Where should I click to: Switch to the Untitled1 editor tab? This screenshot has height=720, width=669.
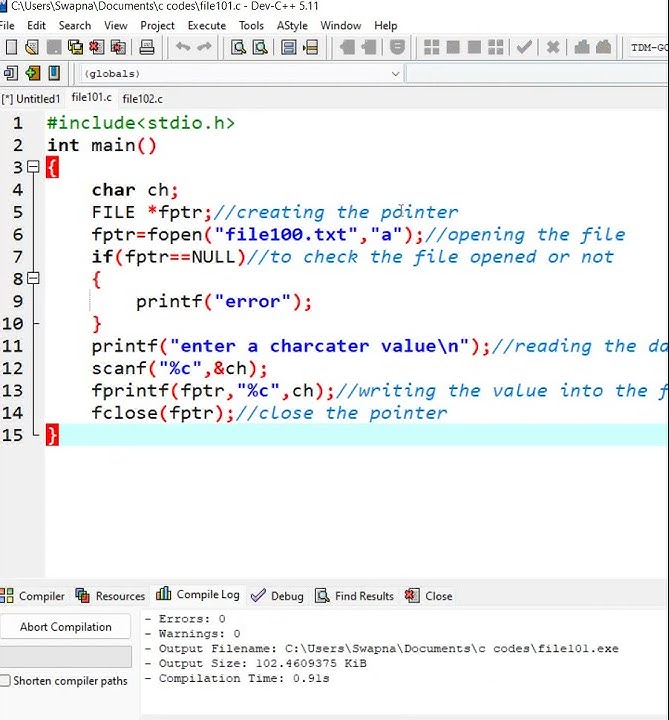pyautogui.click(x=31, y=99)
